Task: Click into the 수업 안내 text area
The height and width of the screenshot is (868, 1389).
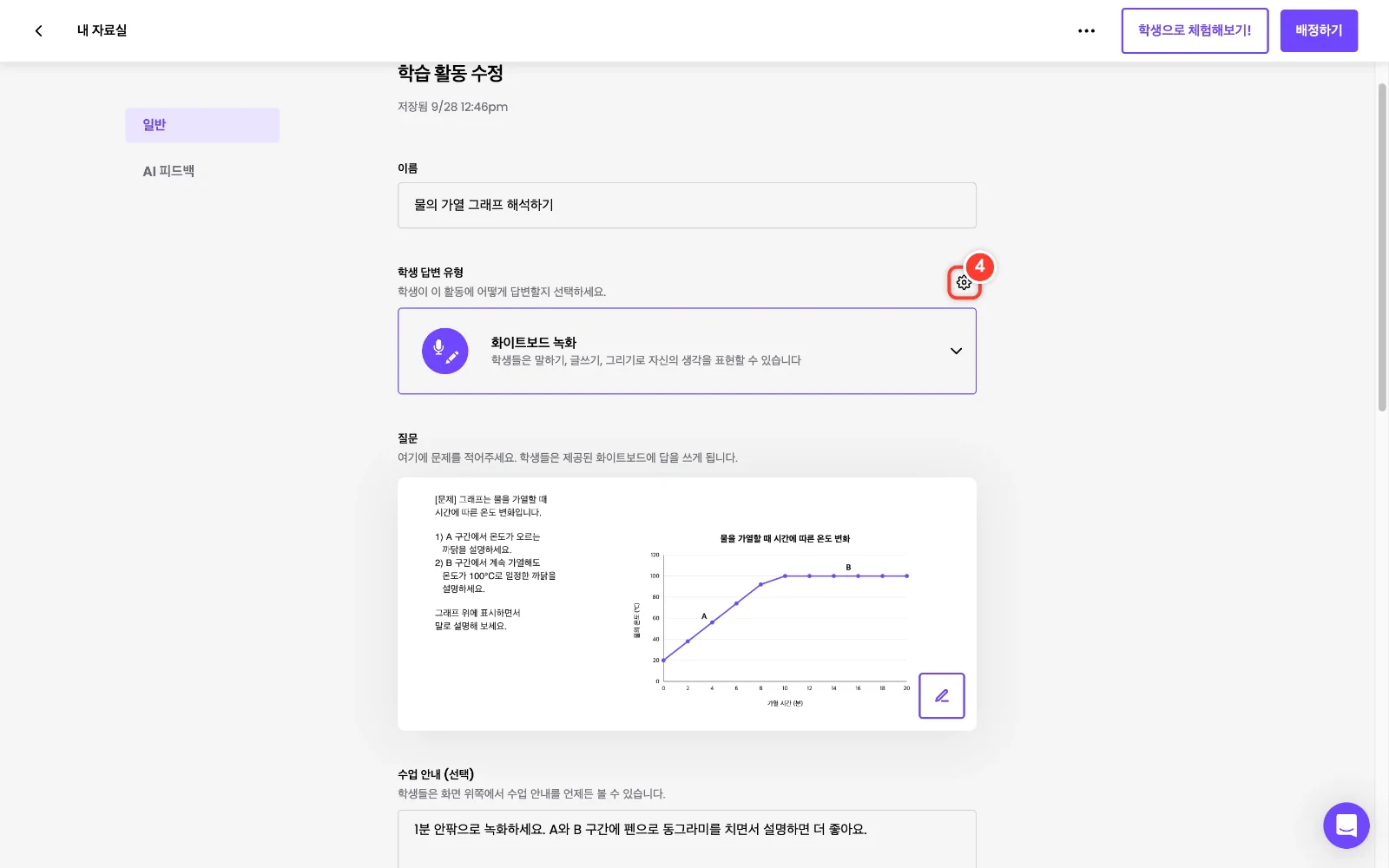Action: [x=687, y=838]
